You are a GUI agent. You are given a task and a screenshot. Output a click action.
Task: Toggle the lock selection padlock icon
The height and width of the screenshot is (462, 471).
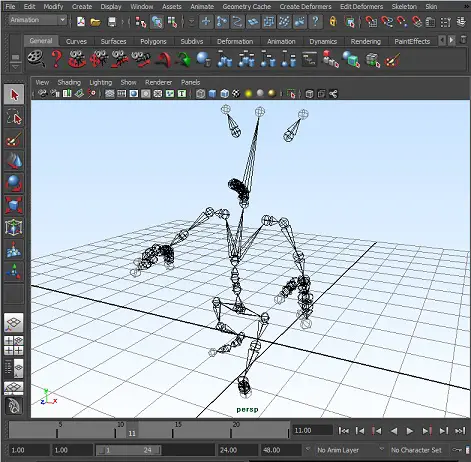tap(333, 22)
